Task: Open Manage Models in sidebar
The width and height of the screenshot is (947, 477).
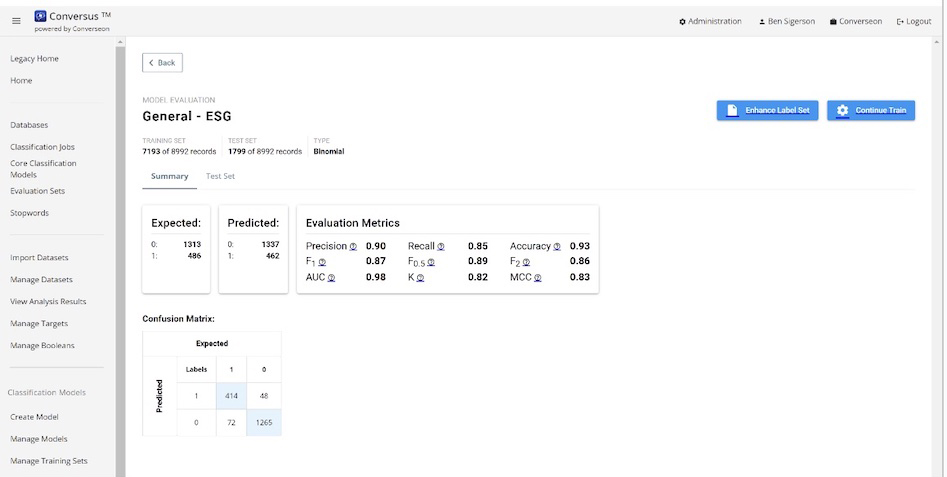Action: (39, 439)
